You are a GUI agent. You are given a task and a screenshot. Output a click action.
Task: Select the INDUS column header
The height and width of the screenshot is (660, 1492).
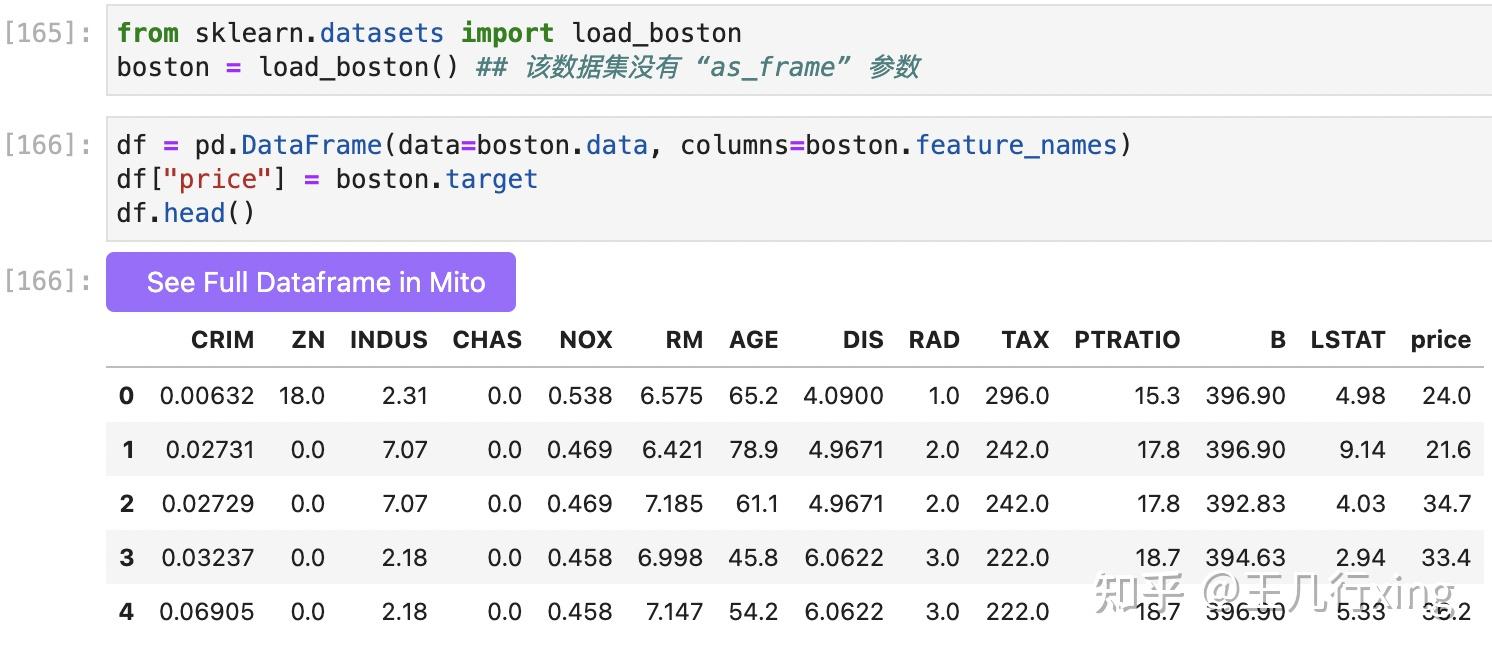point(388,340)
